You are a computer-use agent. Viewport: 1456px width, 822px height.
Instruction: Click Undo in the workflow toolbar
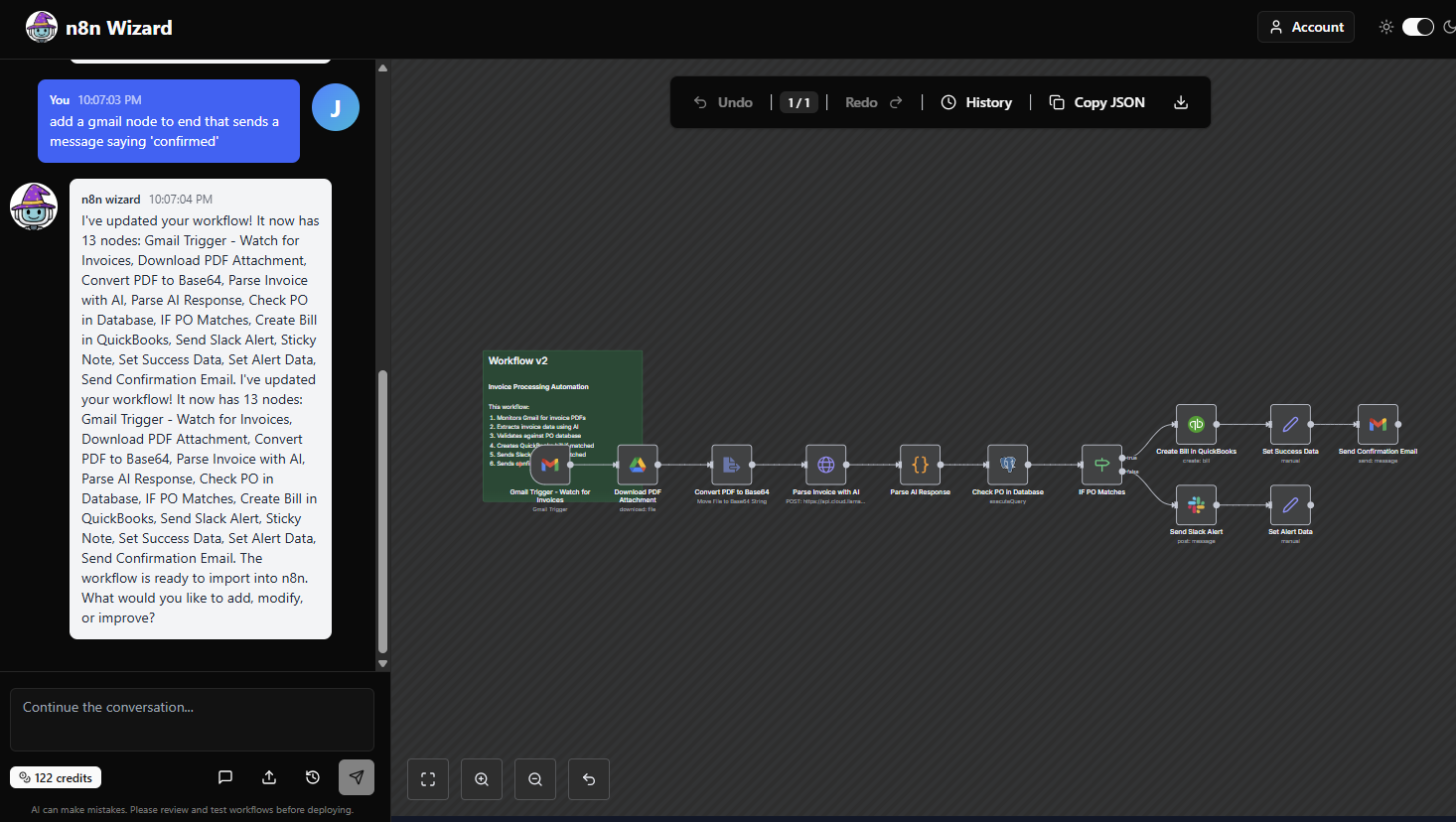click(723, 101)
